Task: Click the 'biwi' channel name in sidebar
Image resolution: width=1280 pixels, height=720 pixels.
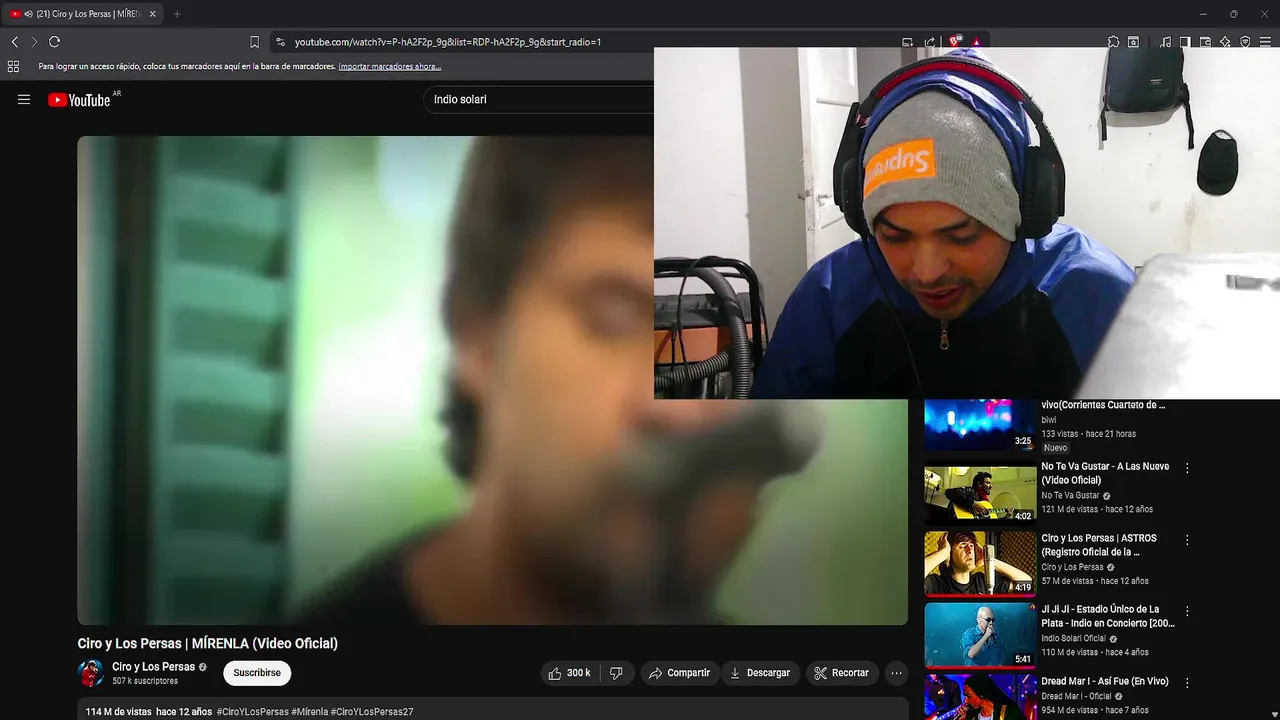Action: pyautogui.click(x=1049, y=420)
